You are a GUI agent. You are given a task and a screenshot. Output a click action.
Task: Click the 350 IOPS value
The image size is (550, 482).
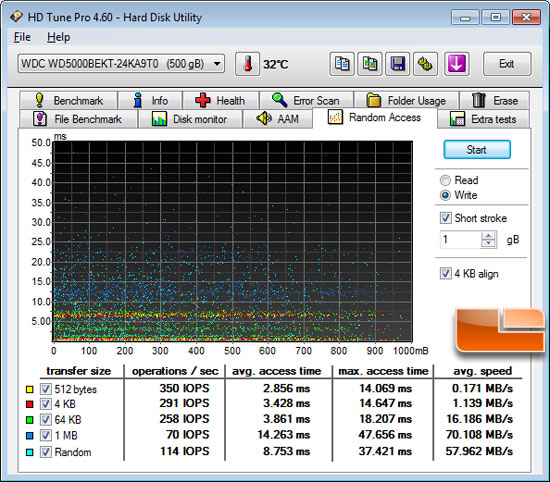[x=185, y=388]
